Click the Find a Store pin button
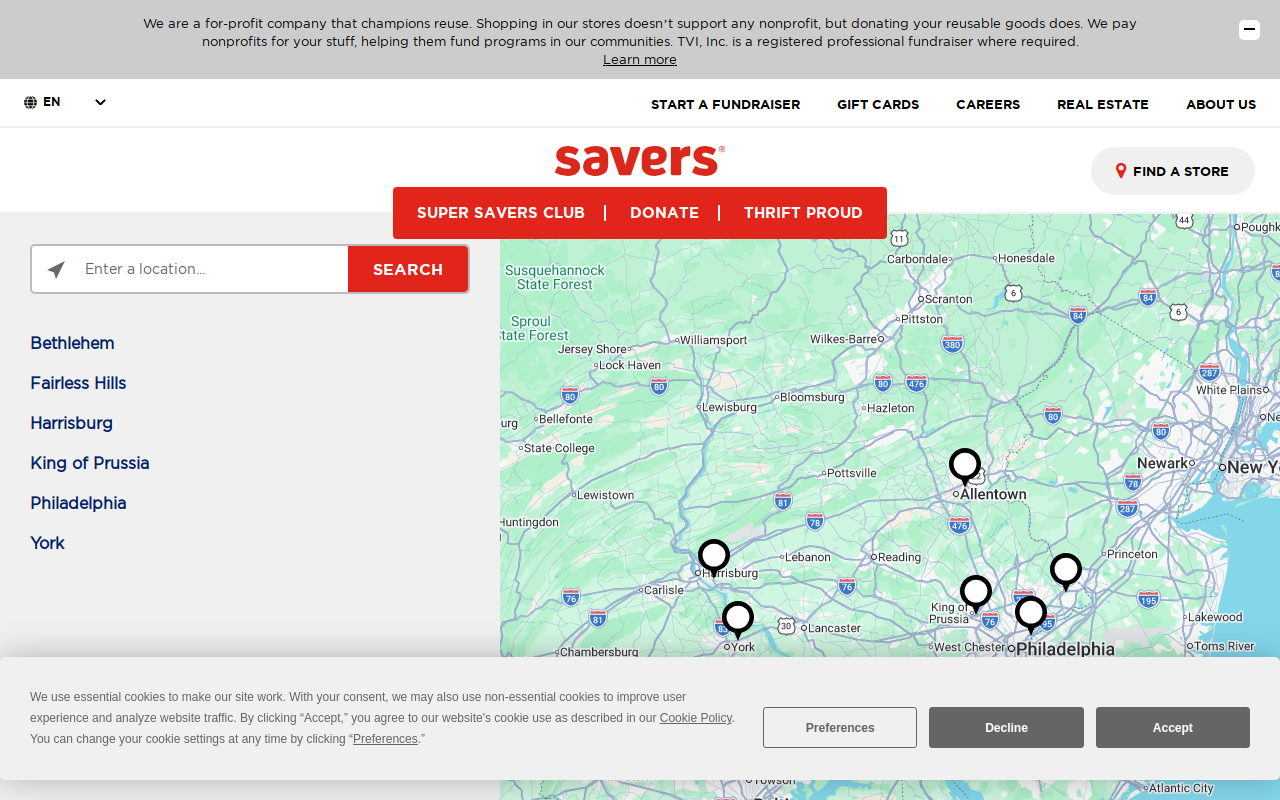Screen dimensions: 1280x800 point(1172,171)
